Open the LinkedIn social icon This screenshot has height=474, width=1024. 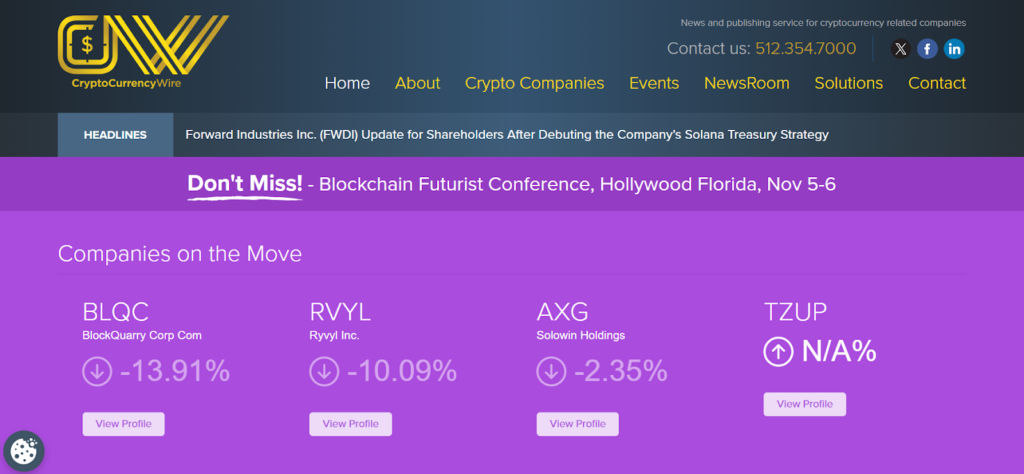(x=954, y=48)
